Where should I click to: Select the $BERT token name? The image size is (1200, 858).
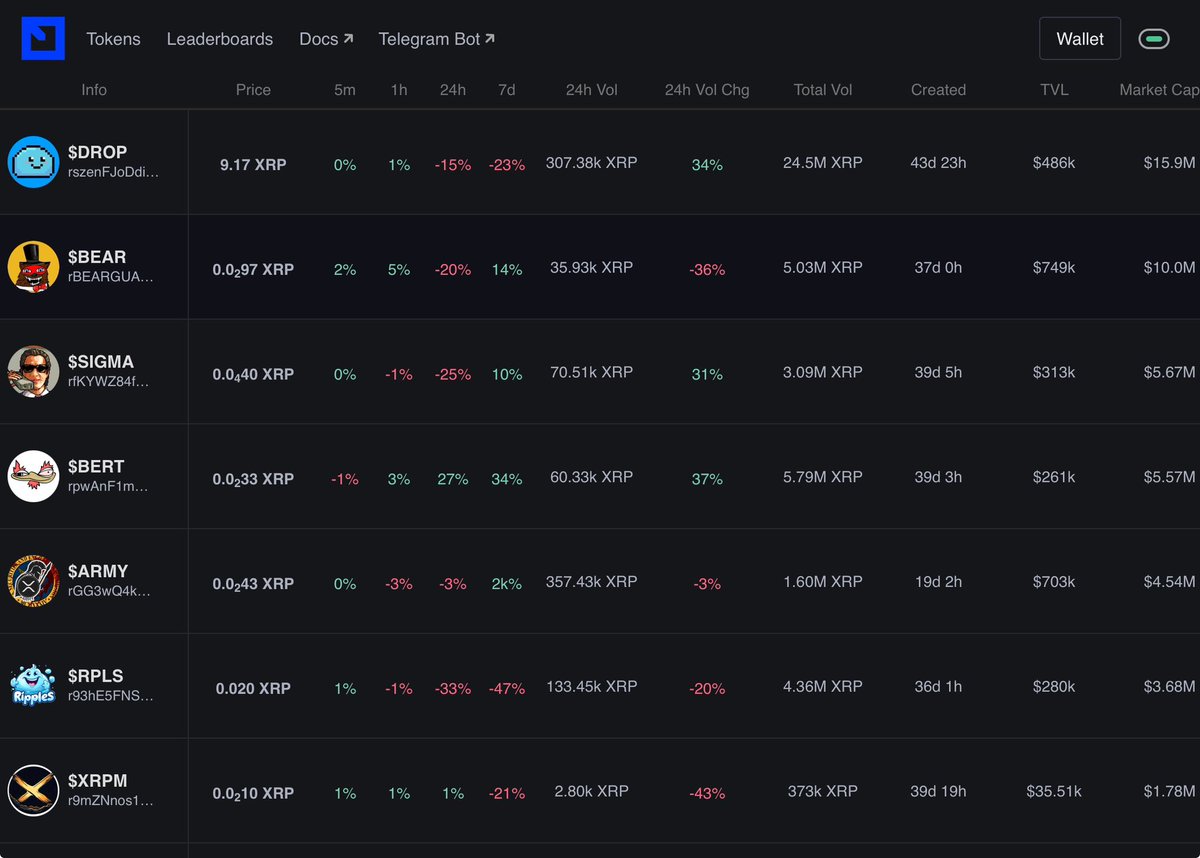click(x=97, y=466)
